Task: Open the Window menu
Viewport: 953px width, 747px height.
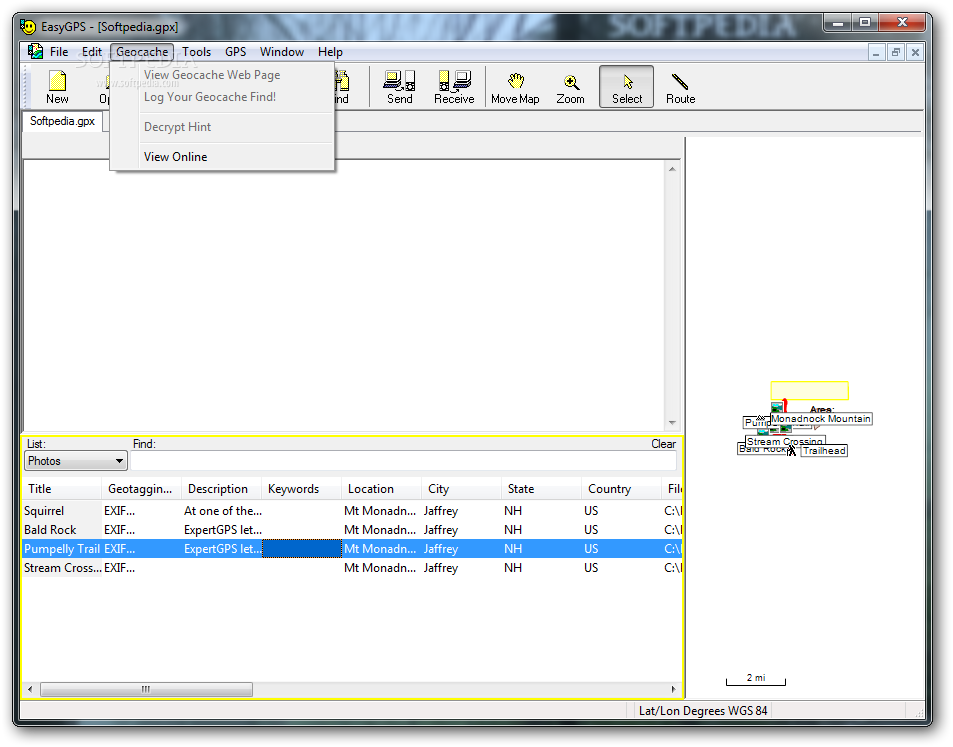Action: click(x=281, y=52)
